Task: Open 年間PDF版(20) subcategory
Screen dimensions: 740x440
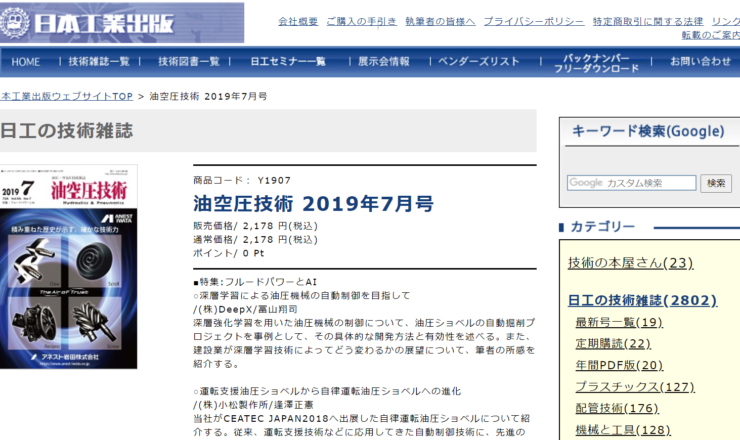Action: click(619, 365)
